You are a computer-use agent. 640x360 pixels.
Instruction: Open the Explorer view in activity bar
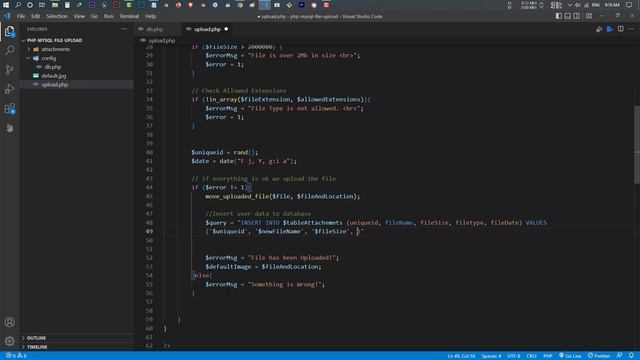(x=10, y=32)
